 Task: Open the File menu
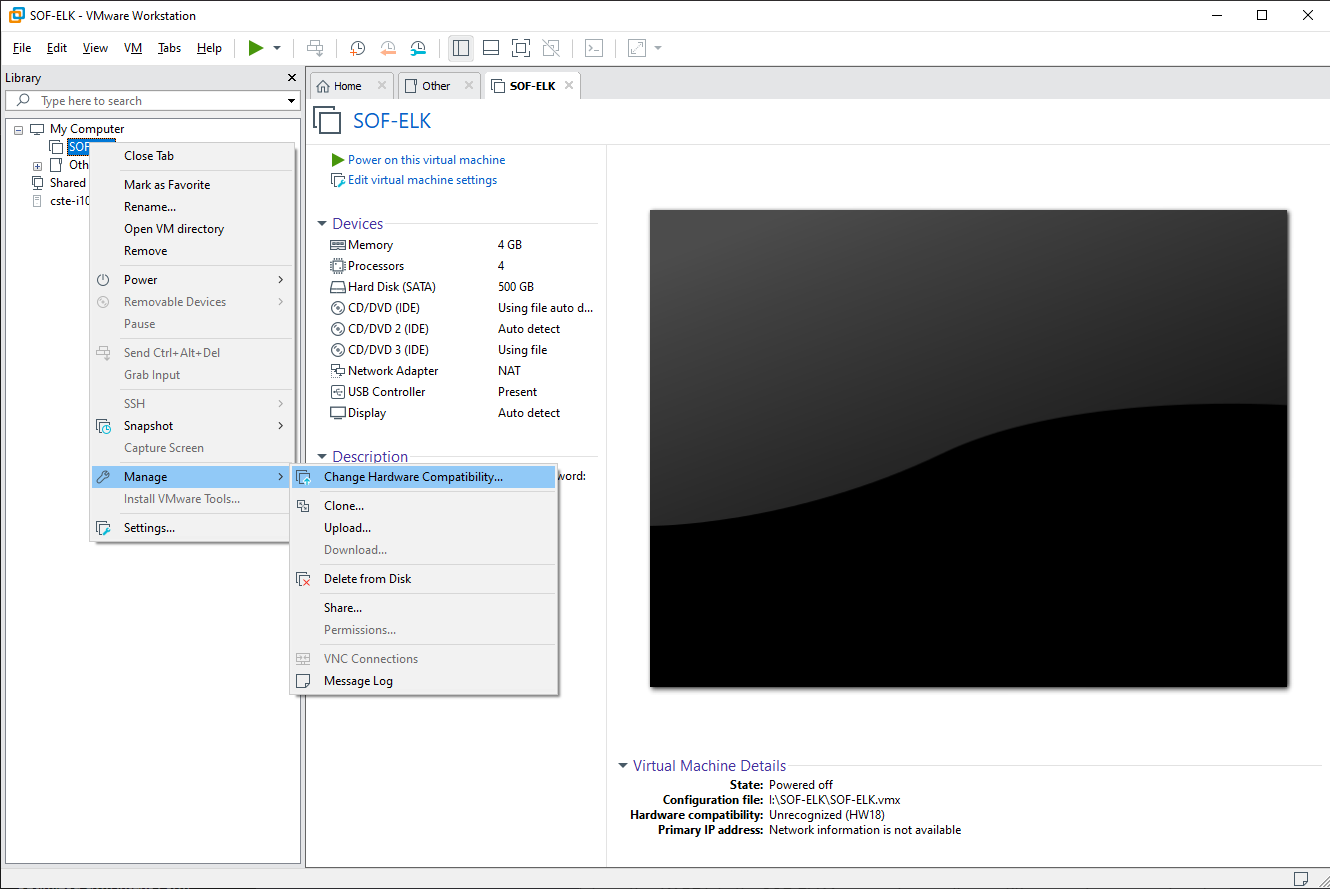point(22,48)
